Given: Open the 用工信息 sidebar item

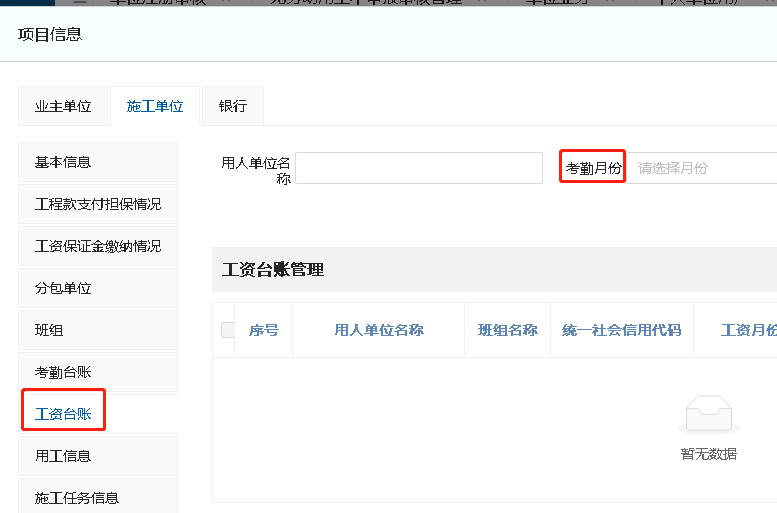Looking at the screenshot, I should [98, 456].
